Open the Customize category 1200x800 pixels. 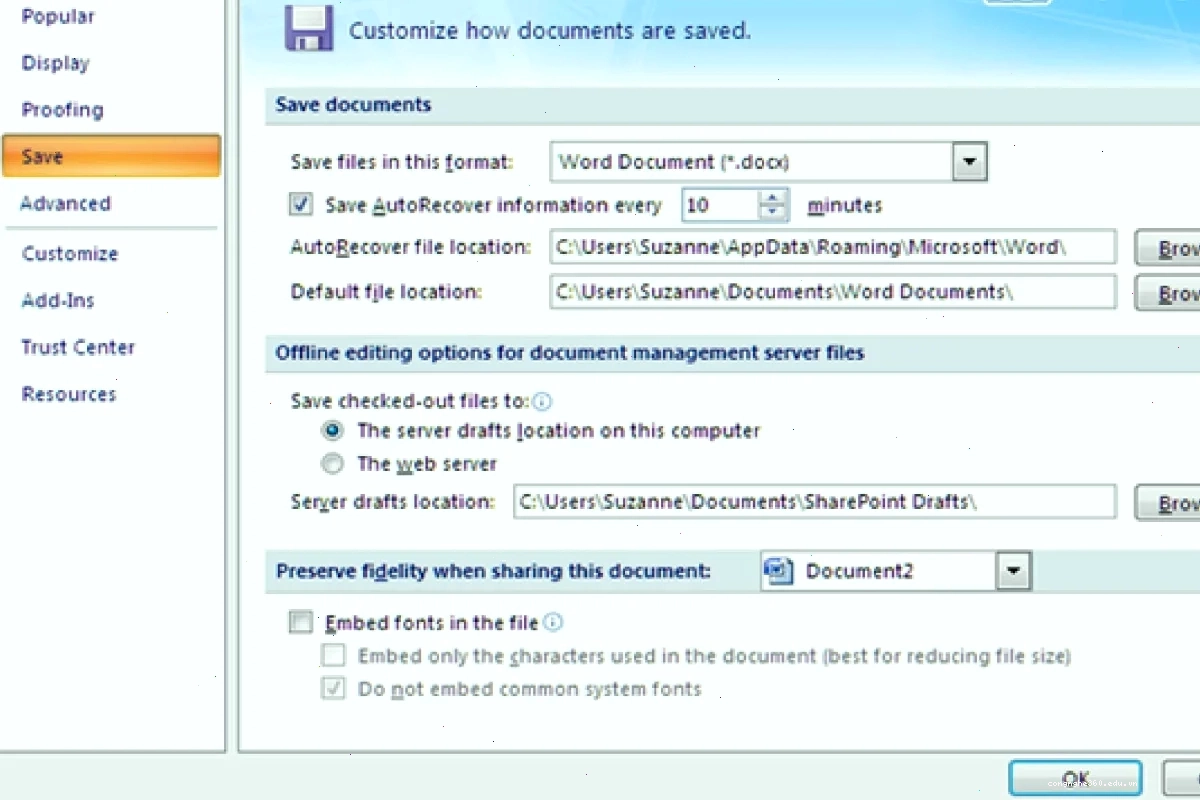(70, 254)
